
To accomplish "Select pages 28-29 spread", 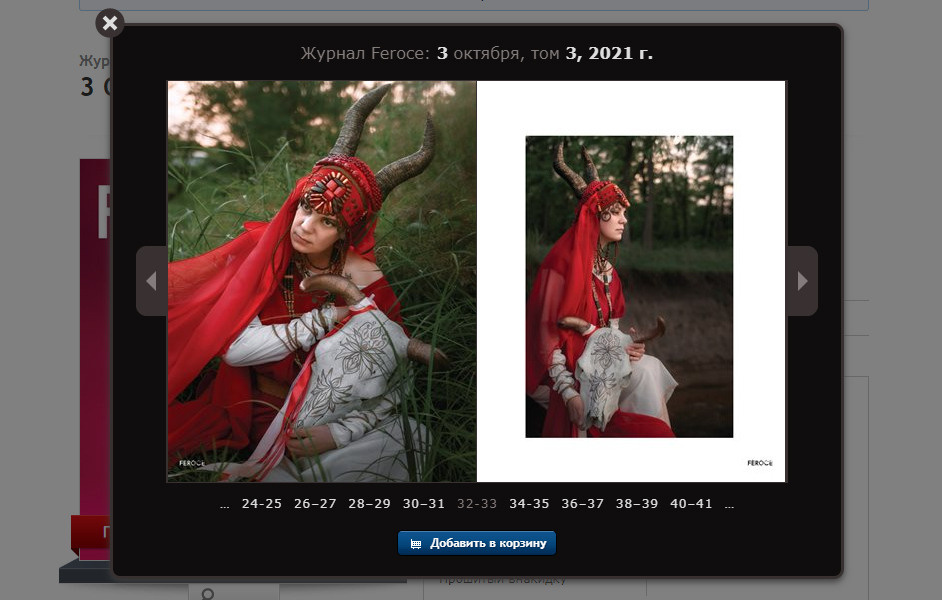I will coord(369,504).
